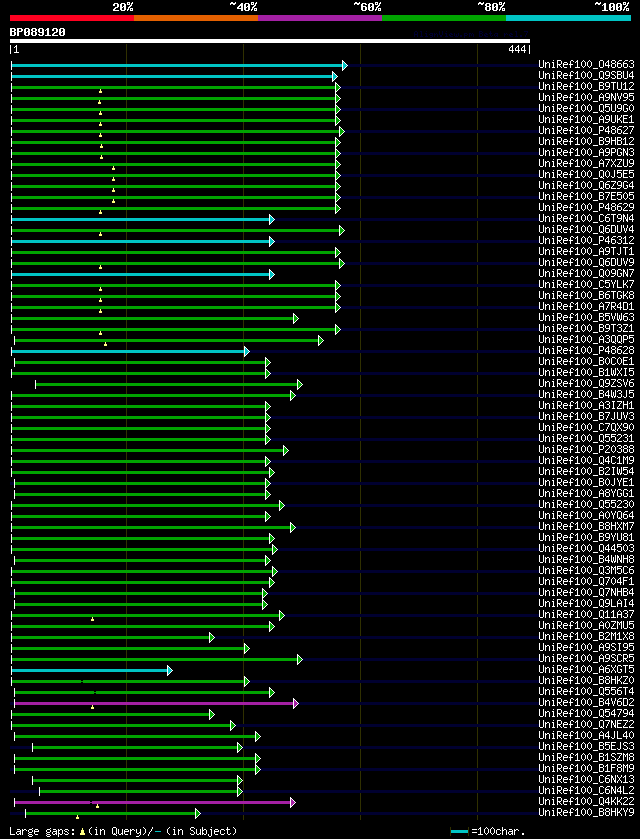Click the UniRef100_A7XZU9 label
Viewport: 640px width, 839px height.
coord(586,164)
